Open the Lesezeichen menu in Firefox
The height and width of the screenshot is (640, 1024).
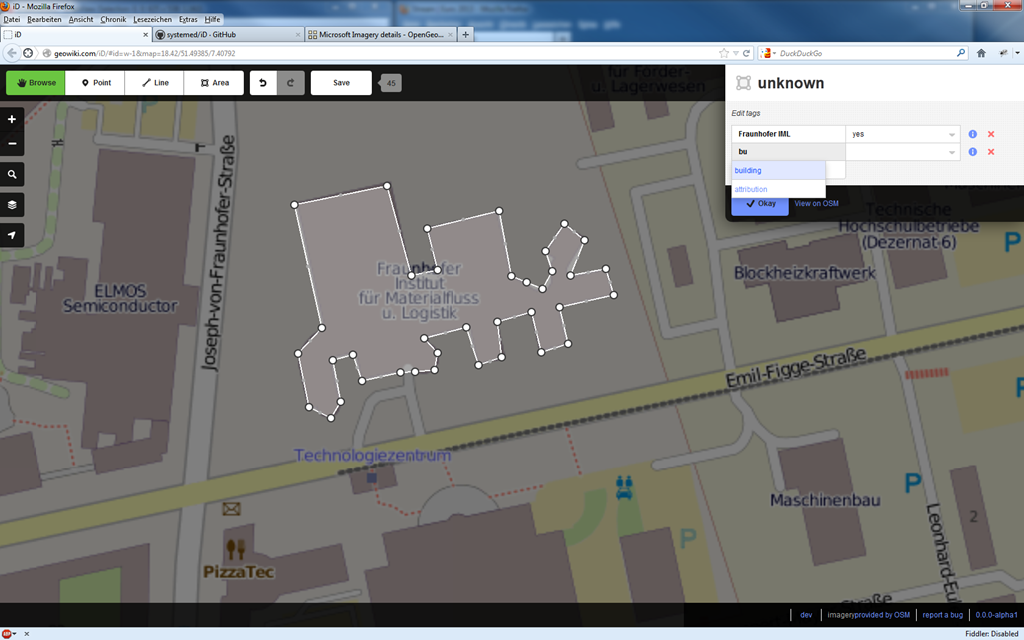pyautogui.click(x=153, y=20)
